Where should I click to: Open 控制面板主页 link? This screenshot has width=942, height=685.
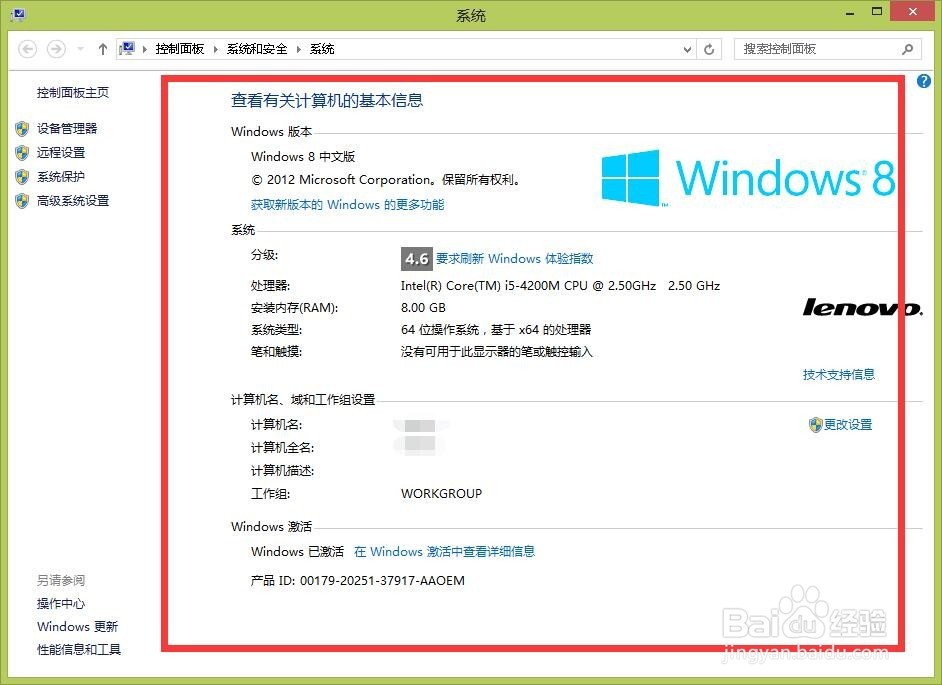coord(73,93)
